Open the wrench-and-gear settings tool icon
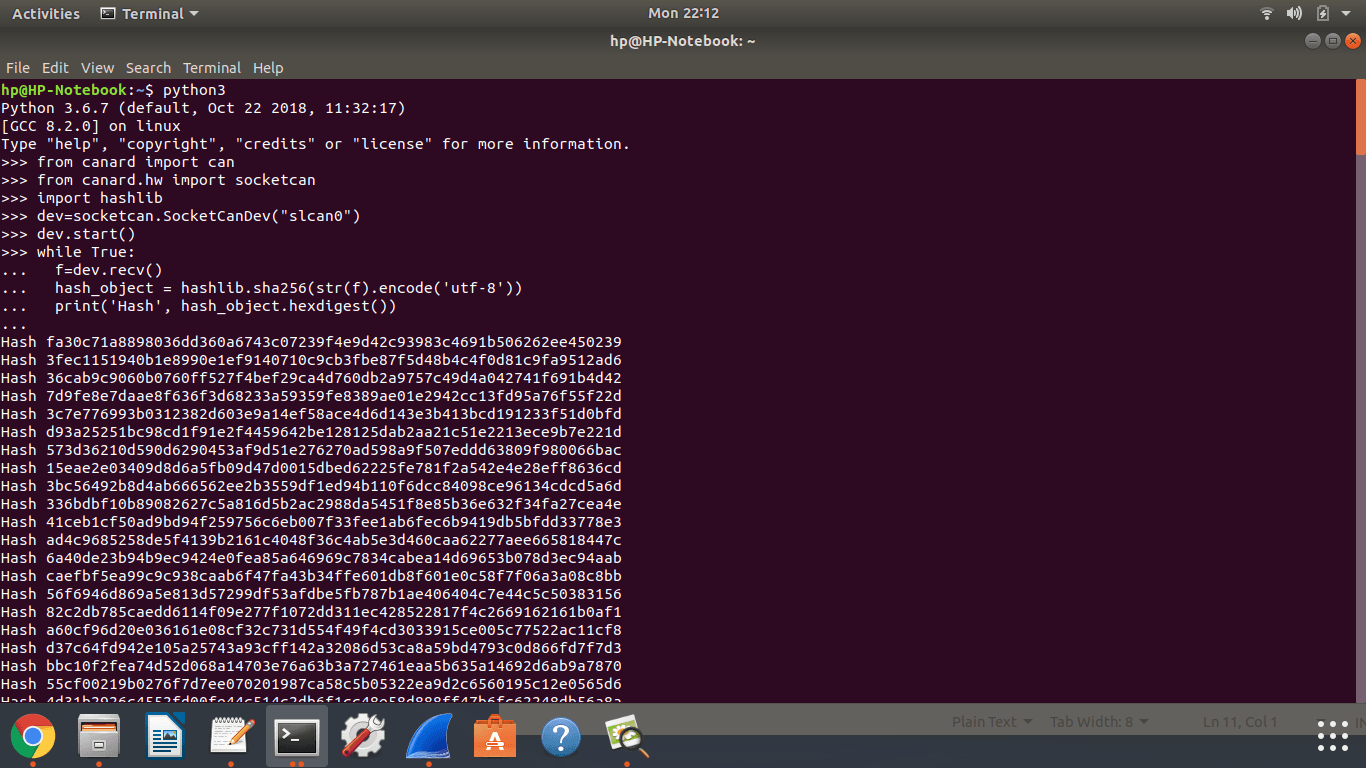Screen dimensions: 1366x768 [363, 738]
